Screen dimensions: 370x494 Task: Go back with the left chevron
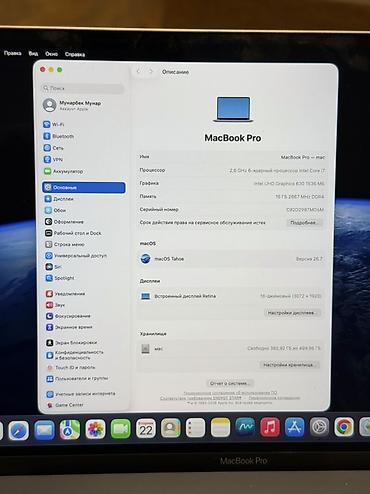[x=138, y=72]
